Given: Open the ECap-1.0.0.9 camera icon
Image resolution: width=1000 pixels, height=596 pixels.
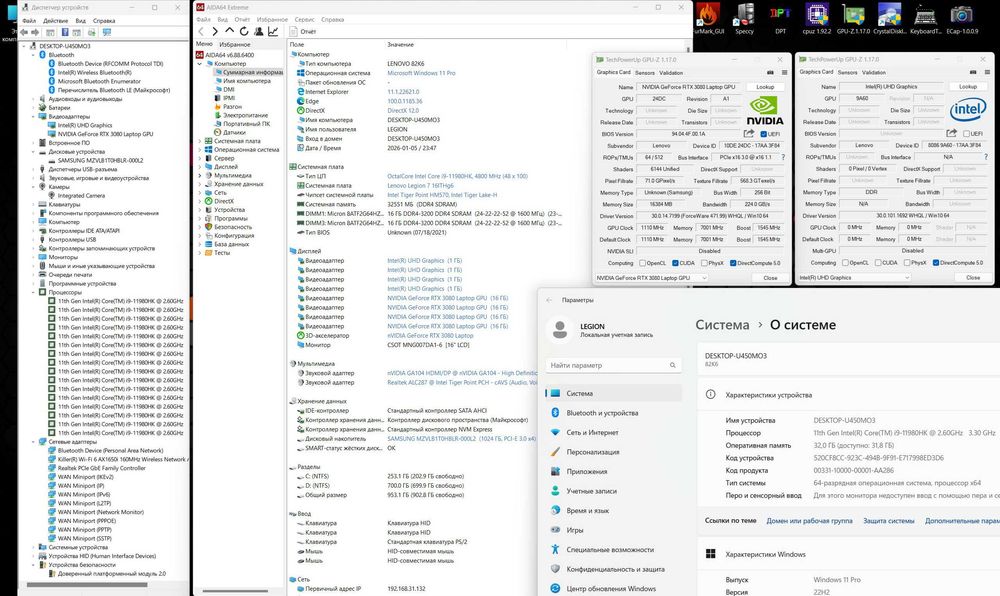Looking at the screenshot, I should point(962,18).
